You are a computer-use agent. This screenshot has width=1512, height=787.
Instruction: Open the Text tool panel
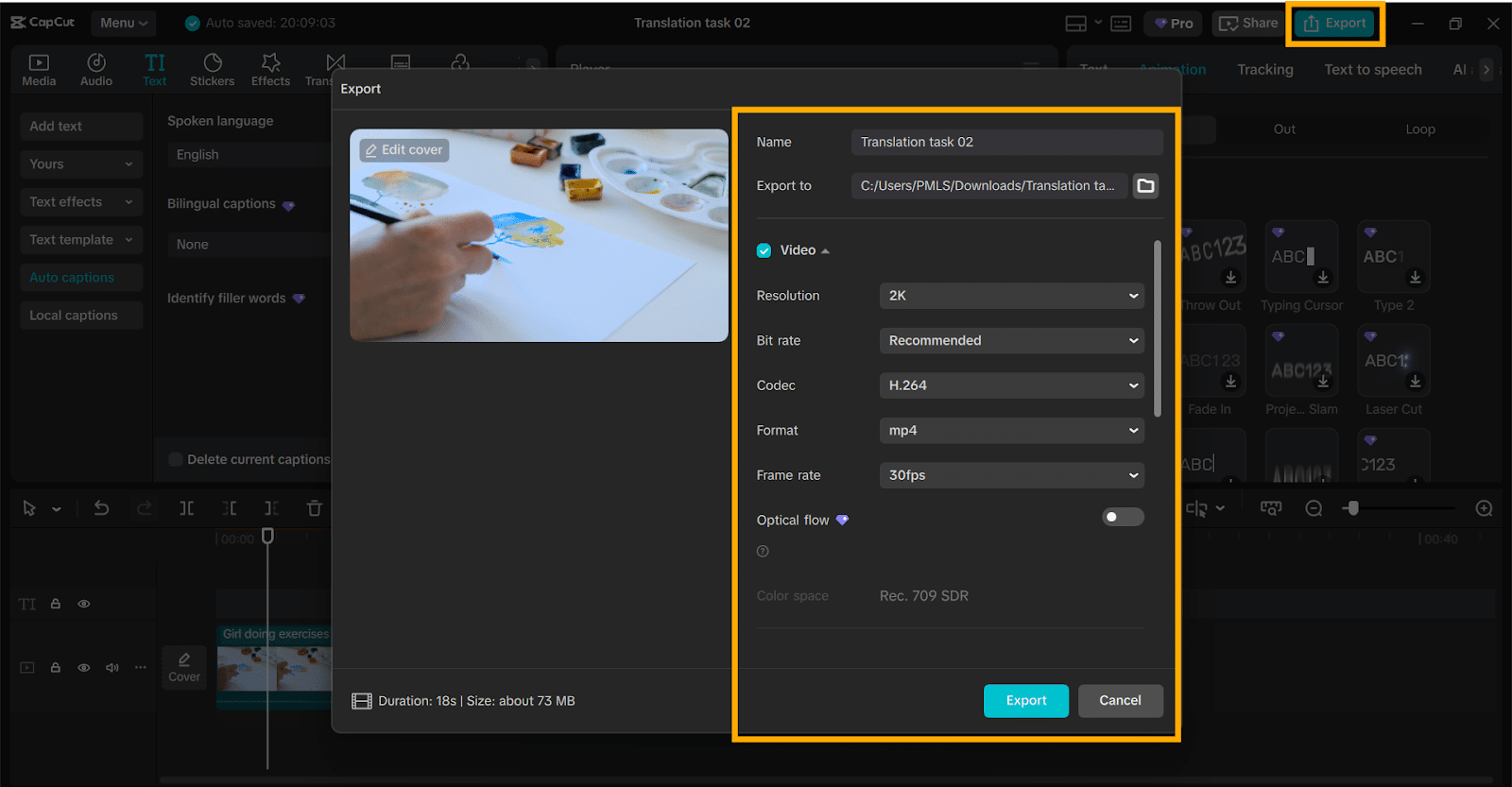click(155, 70)
